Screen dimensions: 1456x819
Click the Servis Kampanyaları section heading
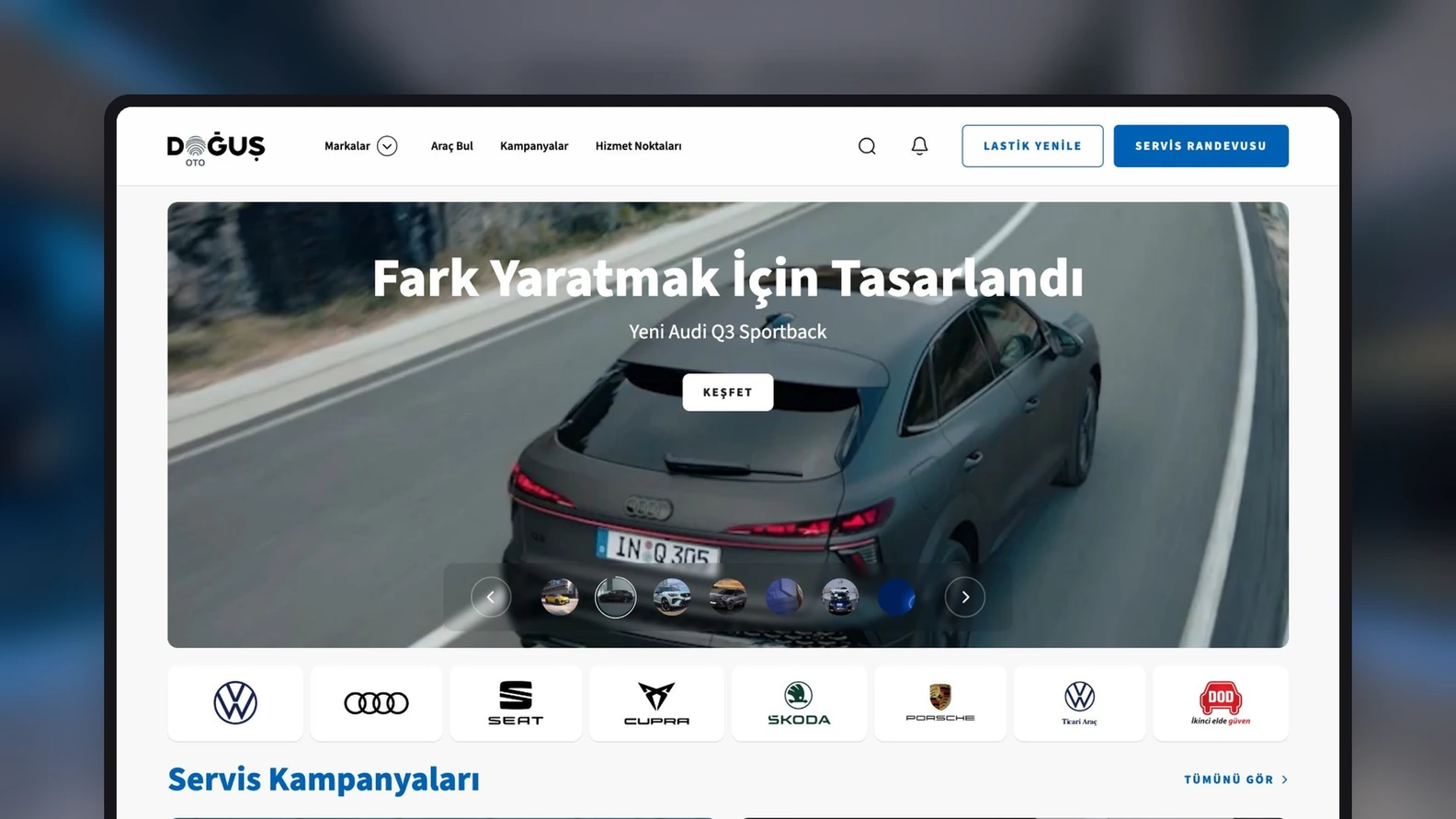click(x=324, y=779)
